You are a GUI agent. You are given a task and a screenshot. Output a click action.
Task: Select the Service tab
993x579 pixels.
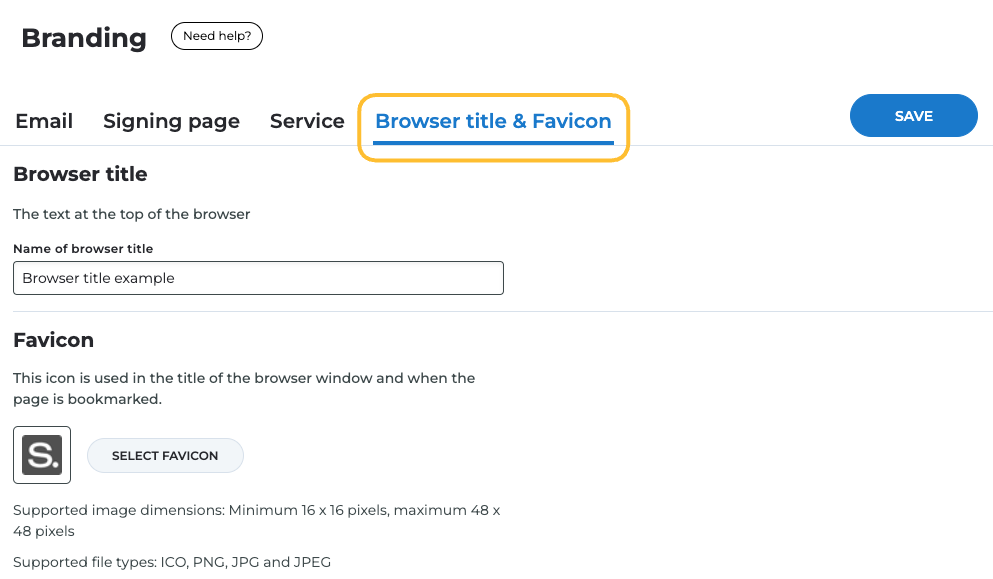[x=307, y=121]
